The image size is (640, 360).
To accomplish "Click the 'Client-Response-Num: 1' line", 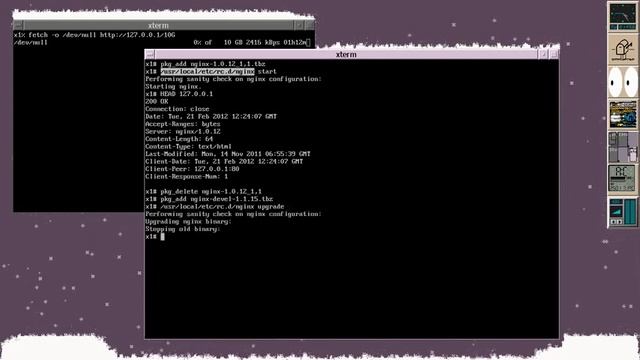I will 187,176.
